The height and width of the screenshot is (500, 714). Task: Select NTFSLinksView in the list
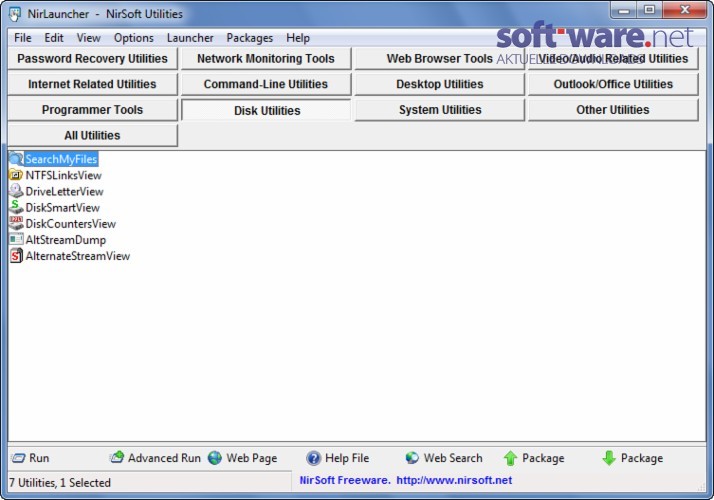(x=63, y=175)
